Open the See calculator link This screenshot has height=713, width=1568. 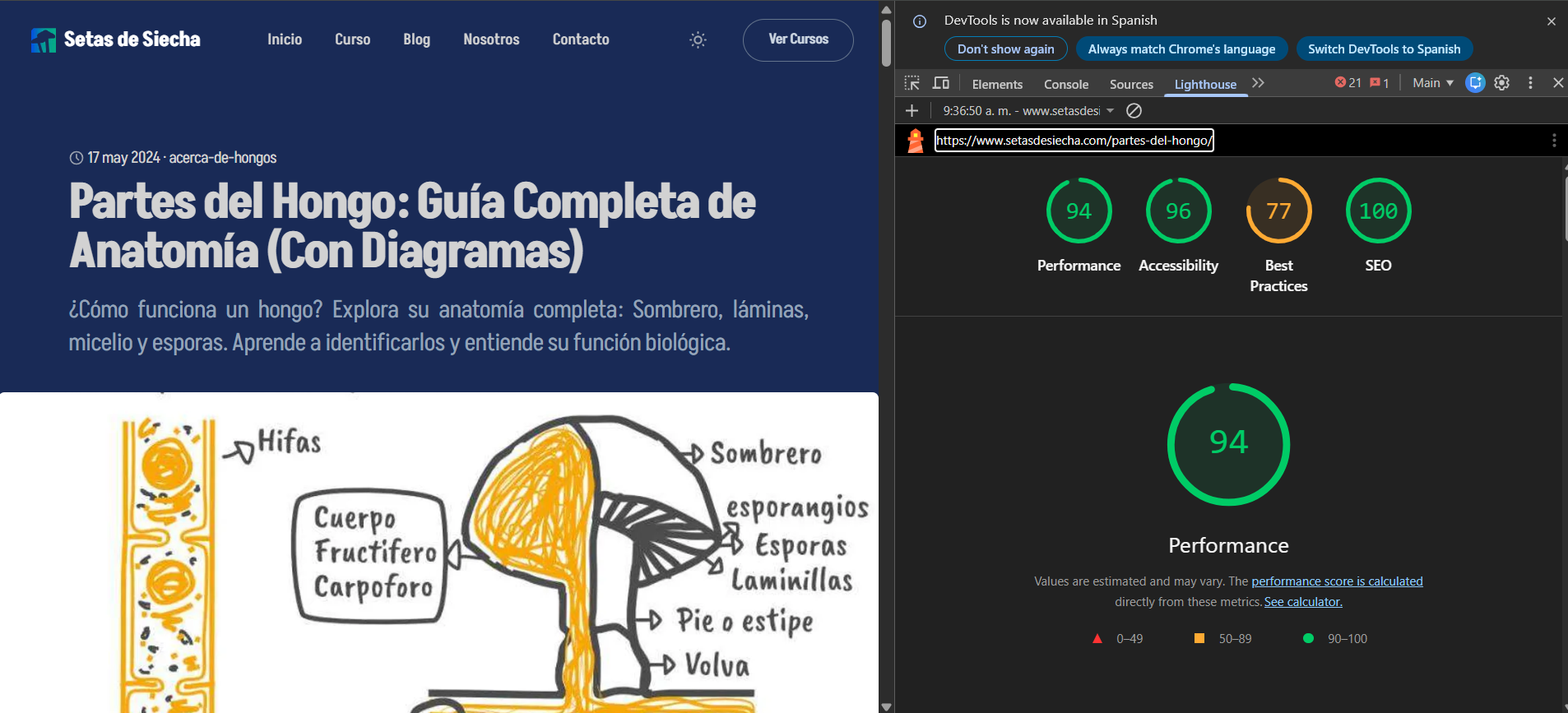(1303, 602)
